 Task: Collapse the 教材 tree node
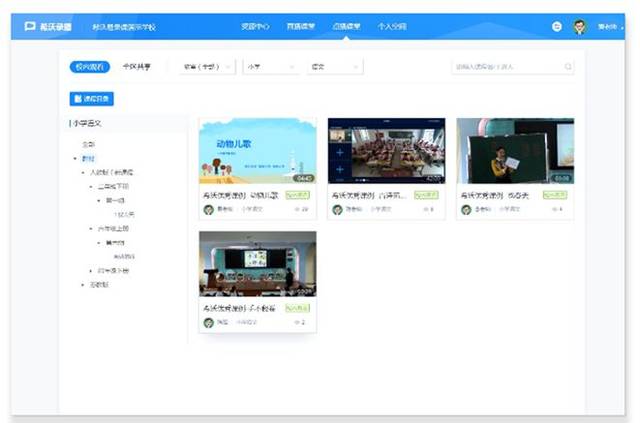[75, 159]
